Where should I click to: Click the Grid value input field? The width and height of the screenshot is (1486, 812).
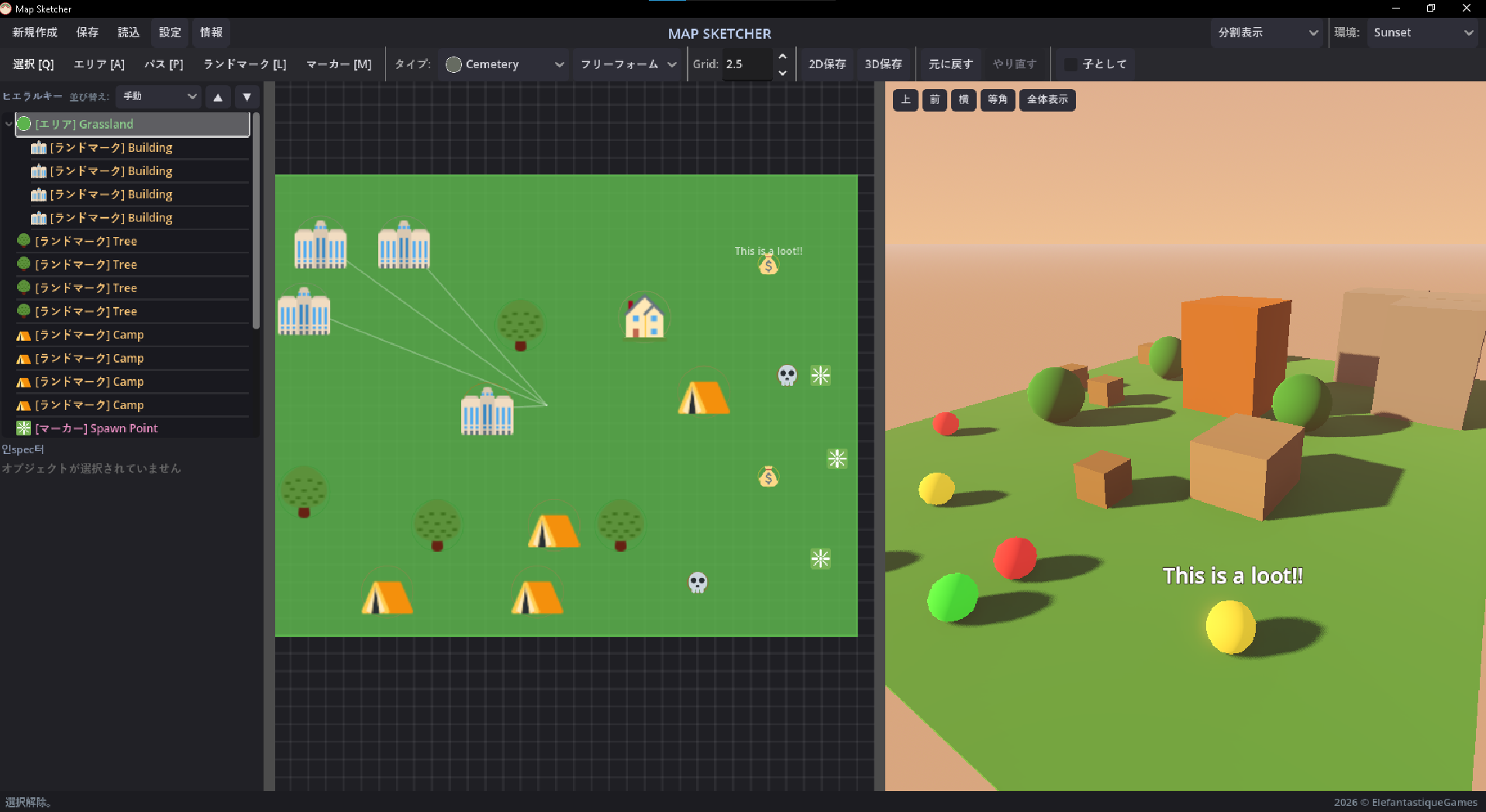coord(746,64)
